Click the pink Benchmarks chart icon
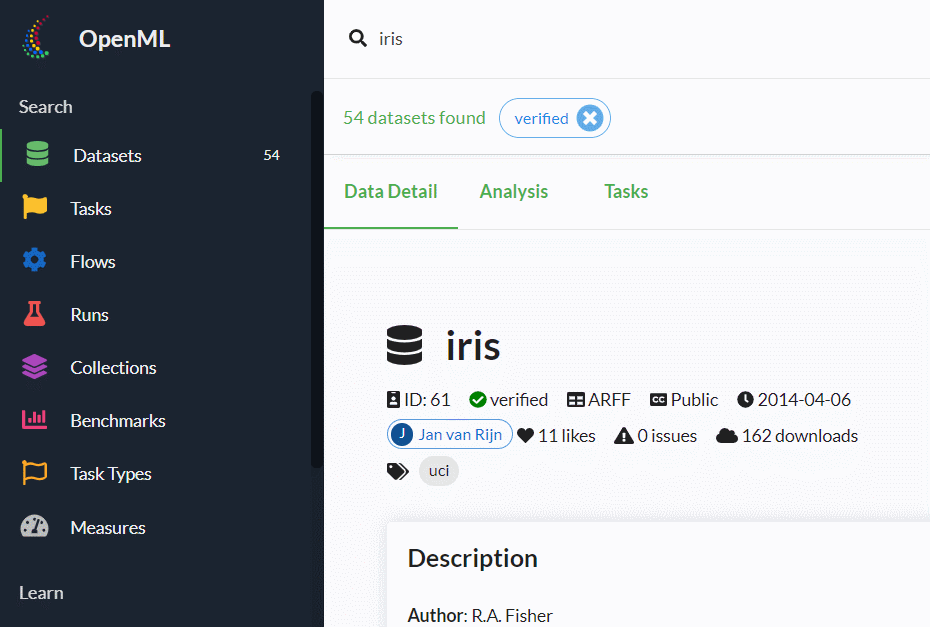The width and height of the screenshot is (930, 627). click(35, 420)
